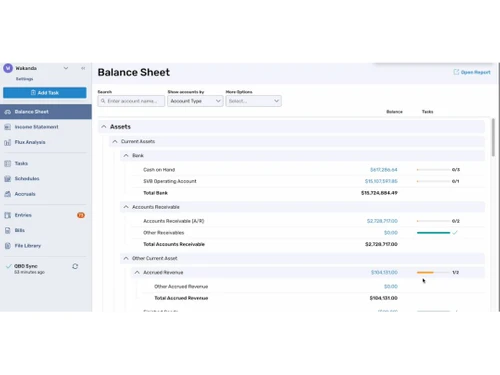Open Accounts Receivable (A/R) balance link

click(x=382, y=221)
